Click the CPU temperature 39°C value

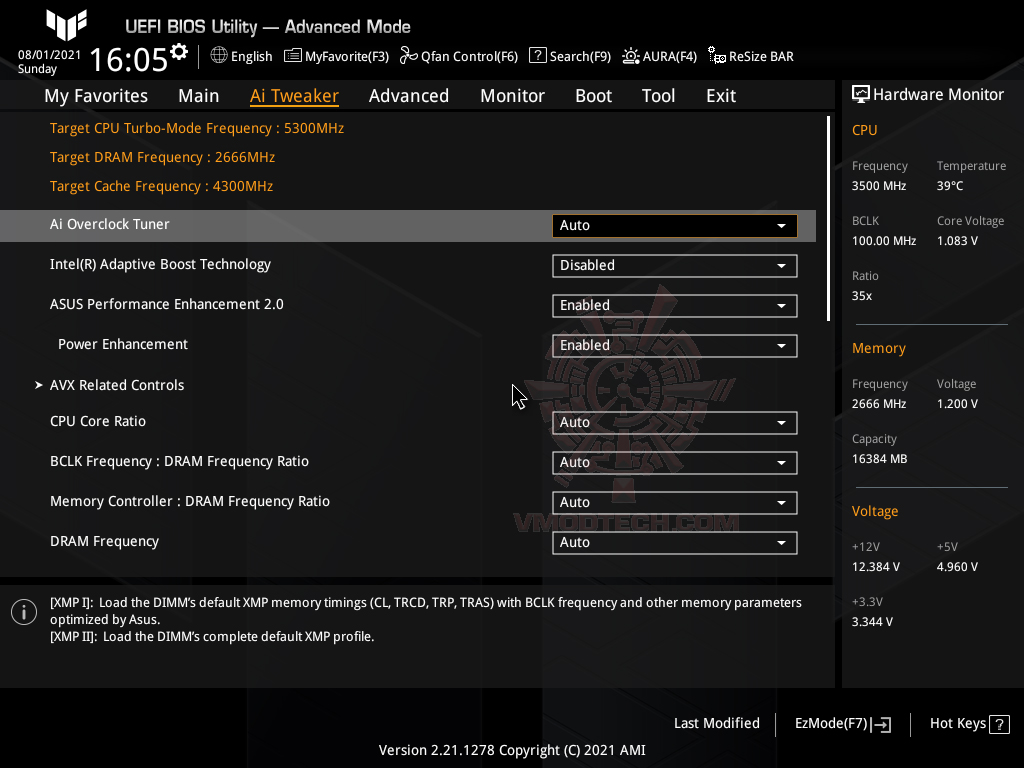950,186
